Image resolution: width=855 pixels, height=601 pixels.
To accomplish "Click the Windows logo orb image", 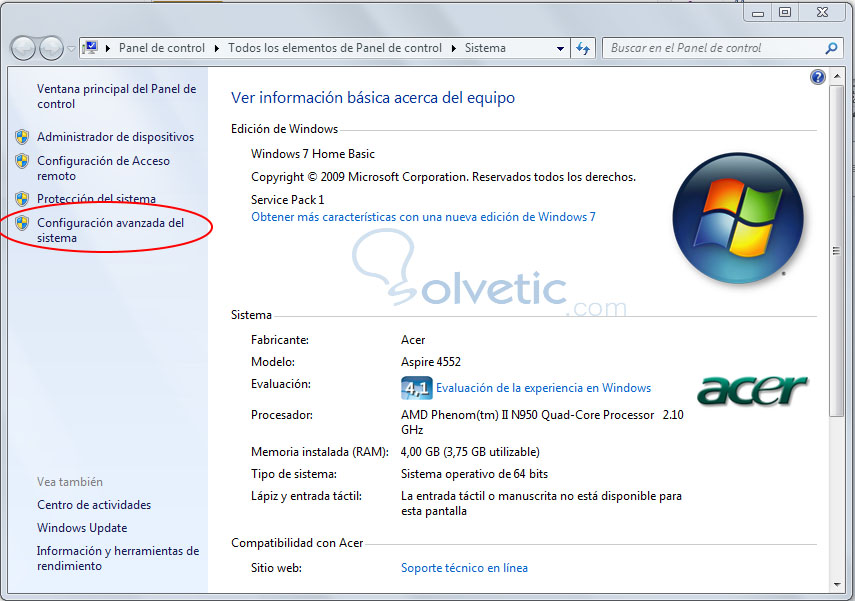I will pos(738,218).
